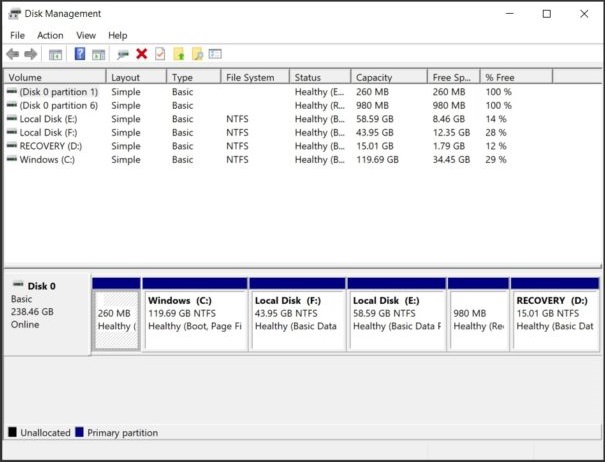The width and height of the screenshot is (605, 462).
Task: Click the Disk Management title bar app icon
Action: (13, 13)
